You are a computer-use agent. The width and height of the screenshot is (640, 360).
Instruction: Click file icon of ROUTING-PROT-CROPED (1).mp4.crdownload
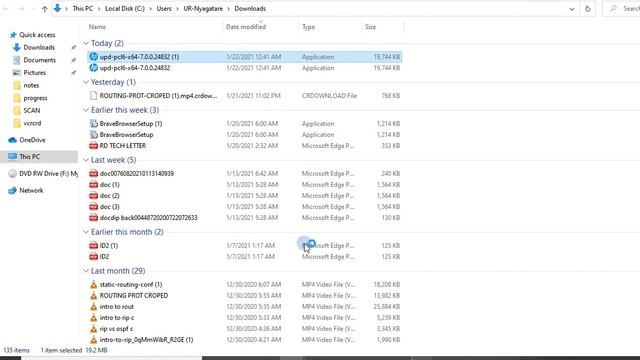click(93, 96)
